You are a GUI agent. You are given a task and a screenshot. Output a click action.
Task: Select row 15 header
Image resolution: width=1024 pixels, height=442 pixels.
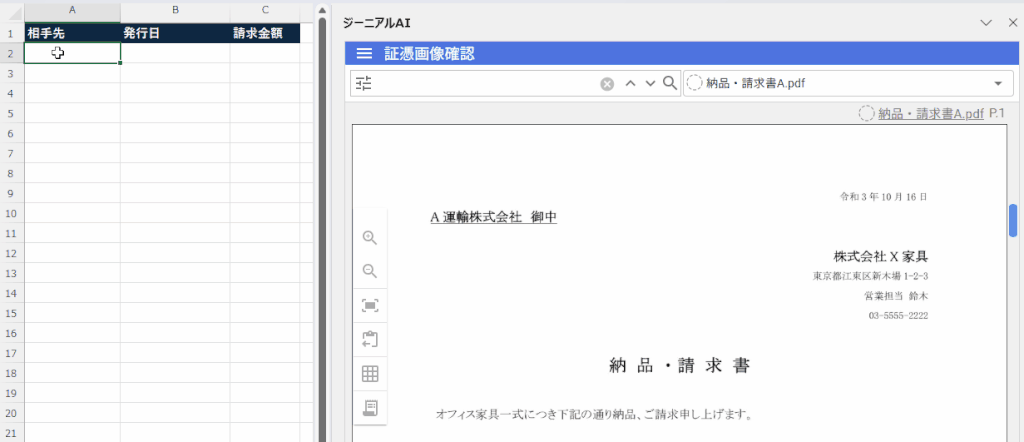coord(12,313)
